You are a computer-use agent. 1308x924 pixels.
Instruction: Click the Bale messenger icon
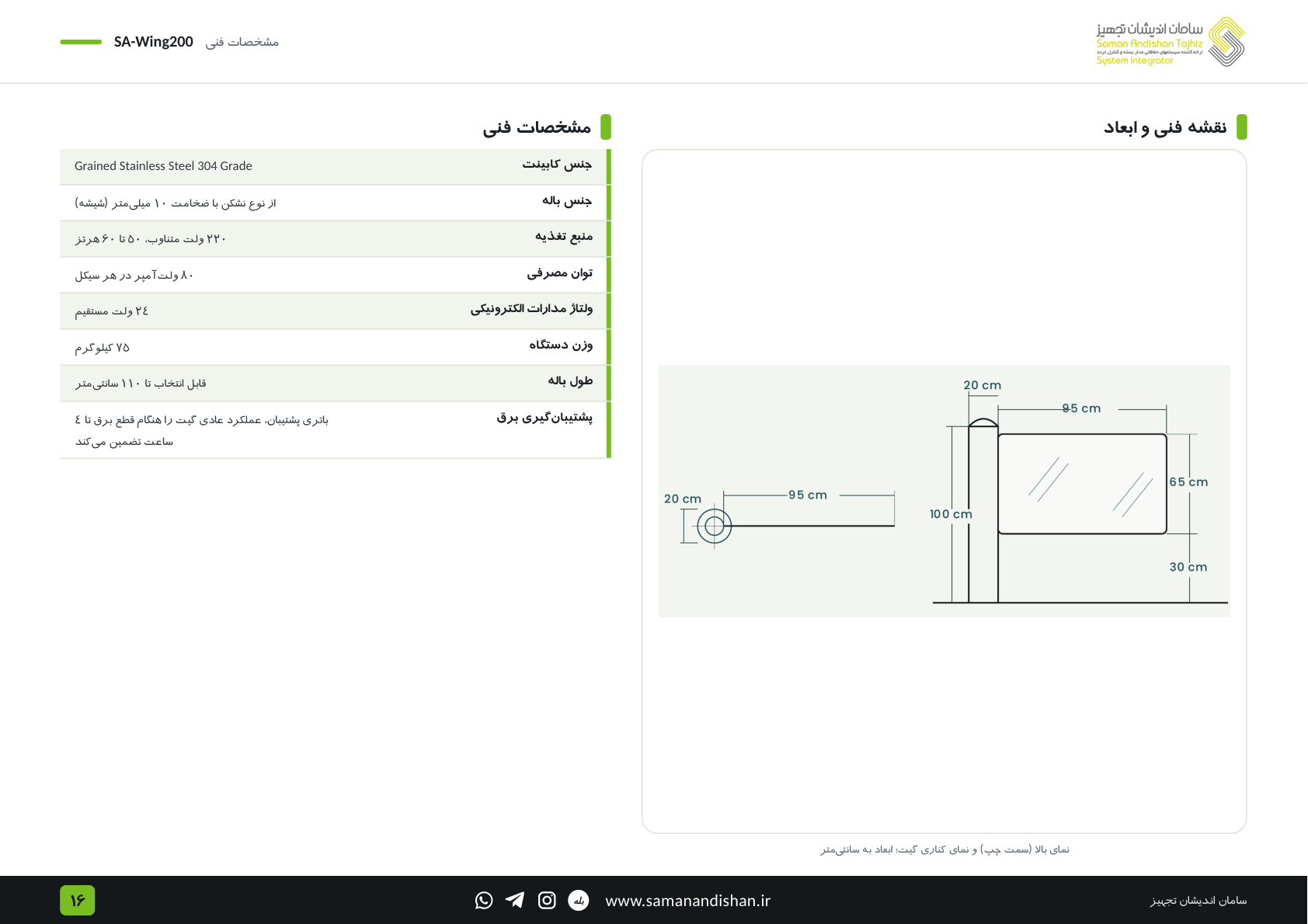click(x=579, y=900)
